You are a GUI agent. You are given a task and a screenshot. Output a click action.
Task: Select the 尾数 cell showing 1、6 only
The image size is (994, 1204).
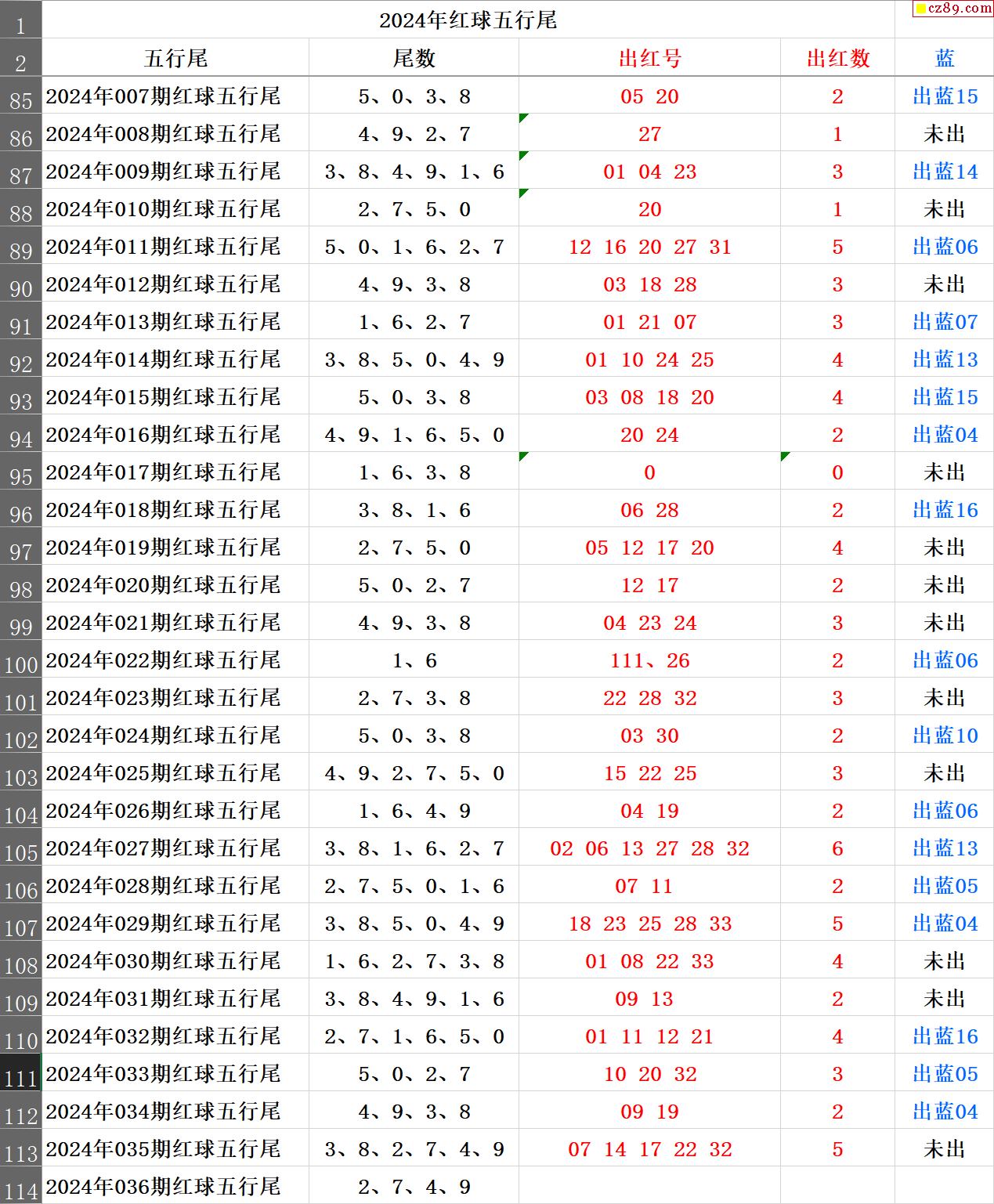(414, 660)
